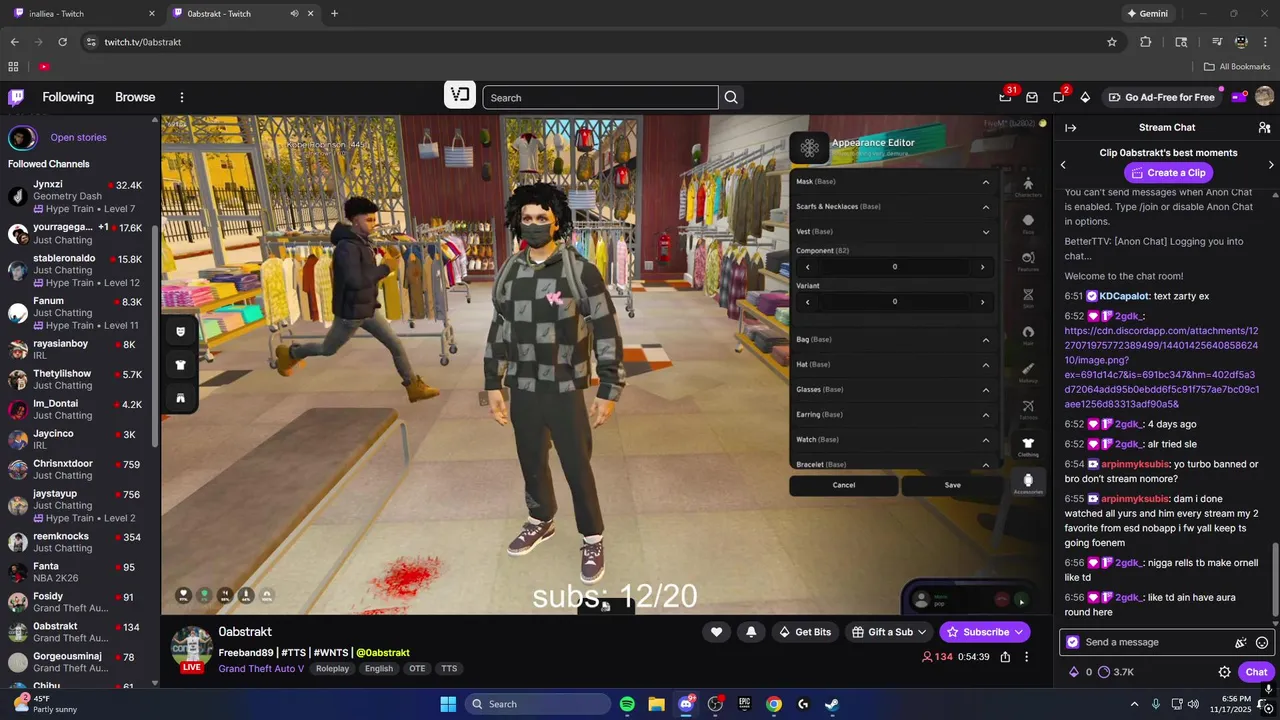Open the Gift a Sub dropdown
Image resolution: width=1280 pixels, height=720 pixels.
click(889, 632)
